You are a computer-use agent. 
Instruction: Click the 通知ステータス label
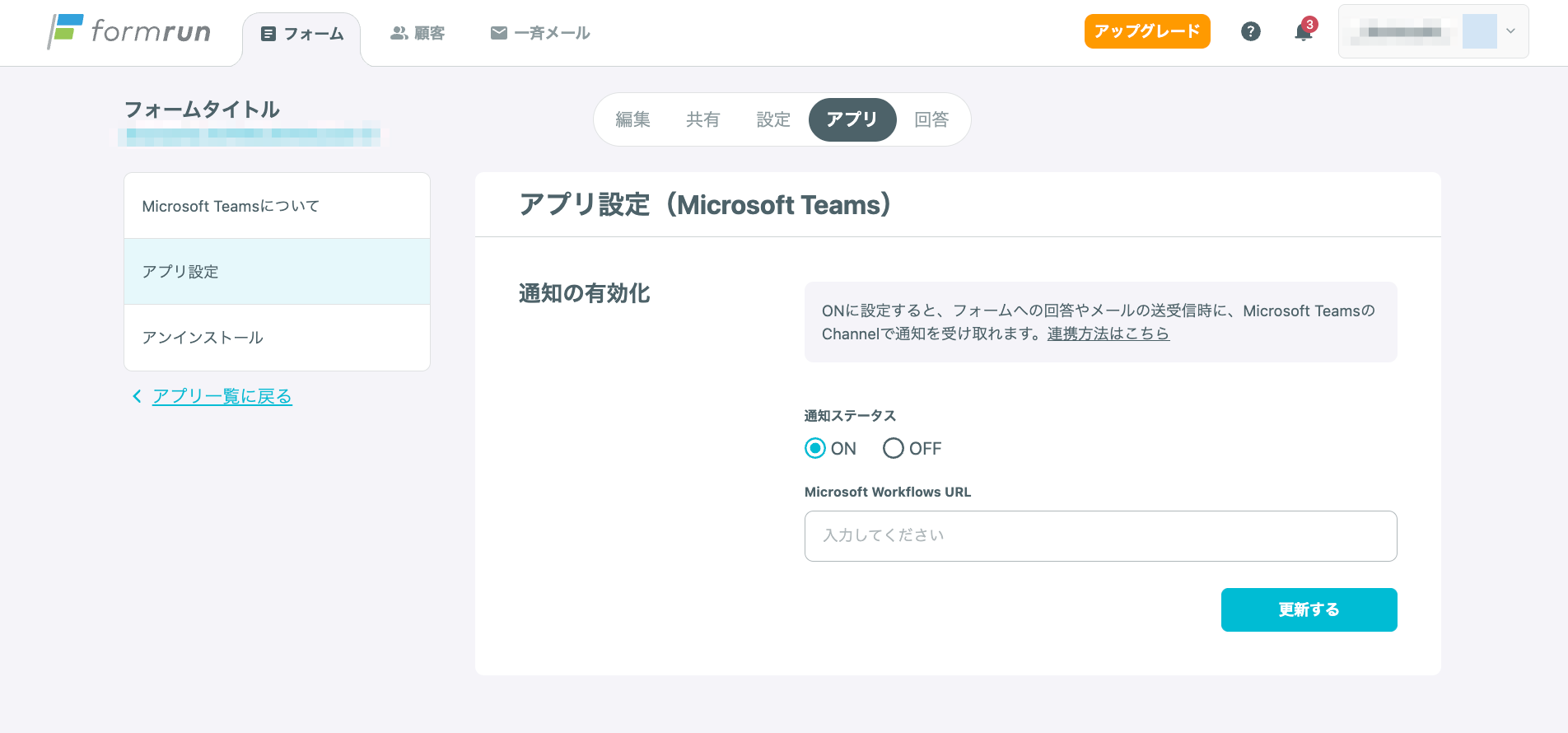(850, 416)
